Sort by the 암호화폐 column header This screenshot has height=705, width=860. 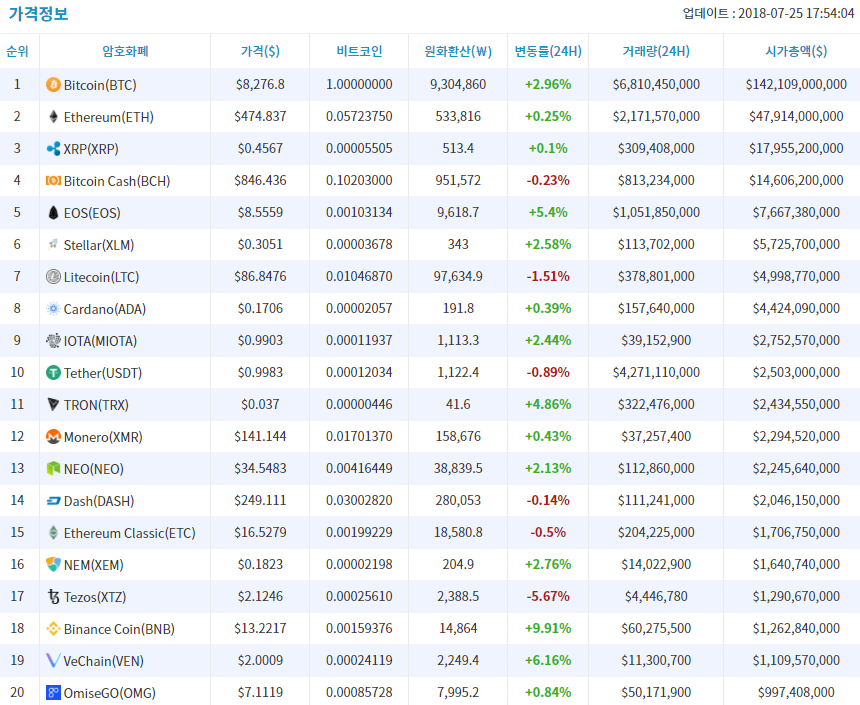(x=125, y=51)
